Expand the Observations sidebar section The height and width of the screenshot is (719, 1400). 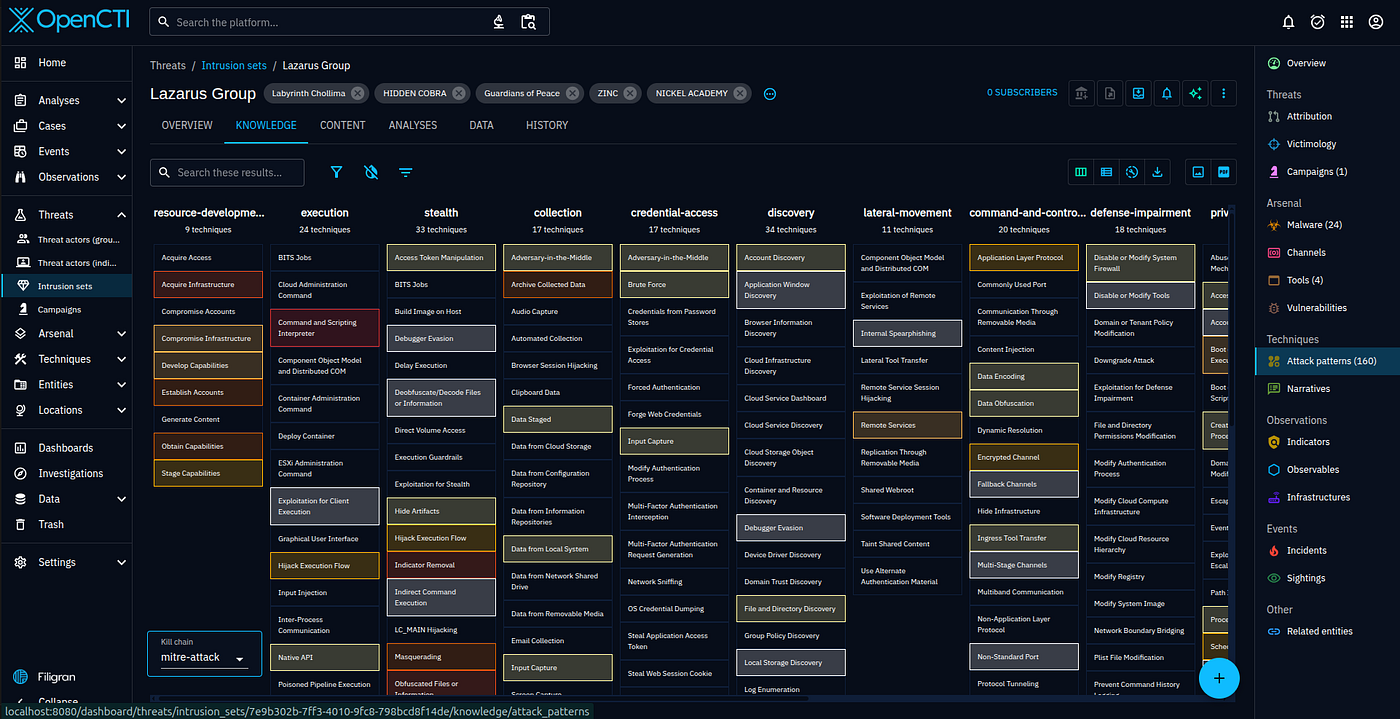click(121, 178)
